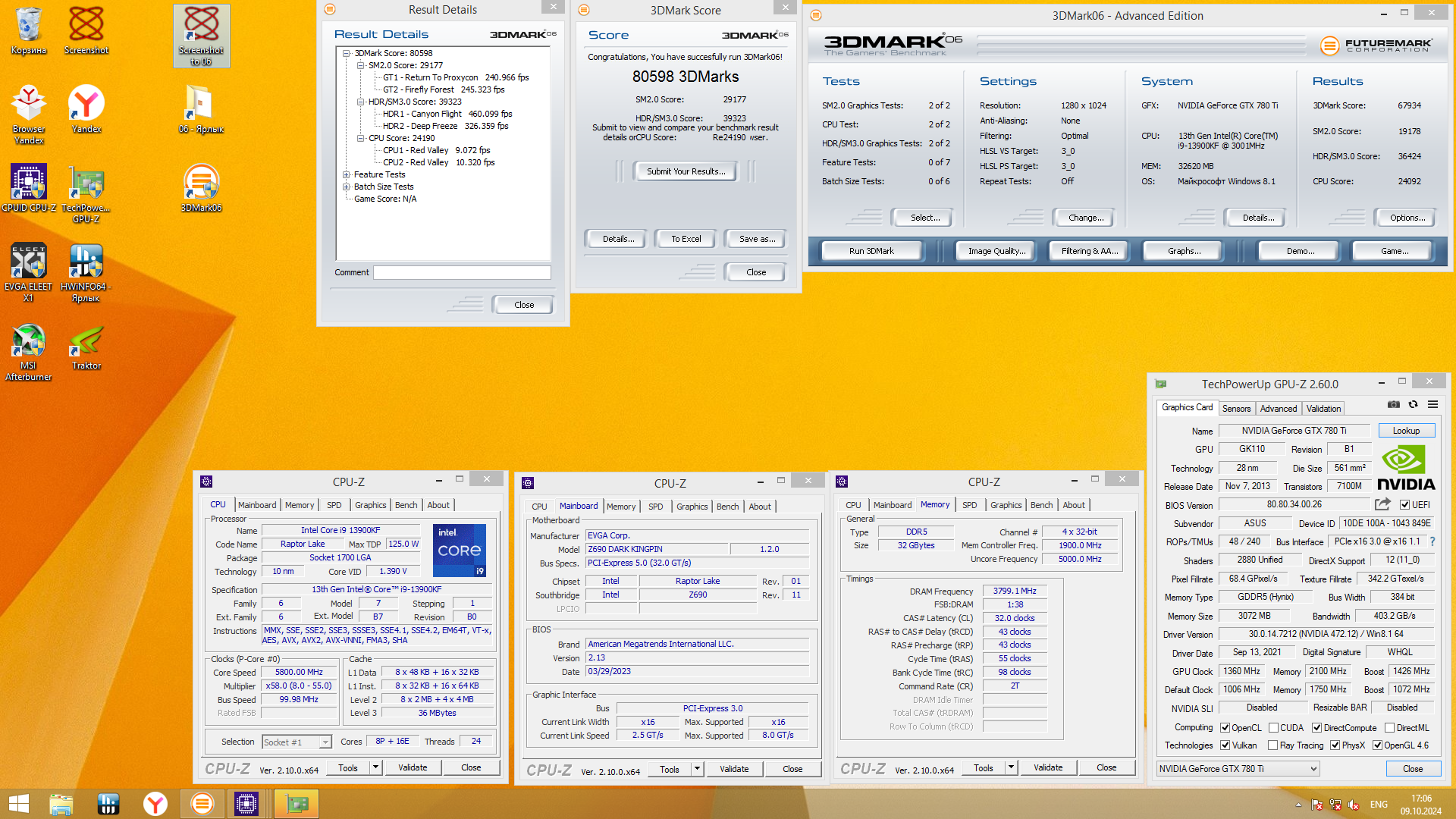
Task: Open Bench tab in the left CPU-Z window
Action: point(406,505)
